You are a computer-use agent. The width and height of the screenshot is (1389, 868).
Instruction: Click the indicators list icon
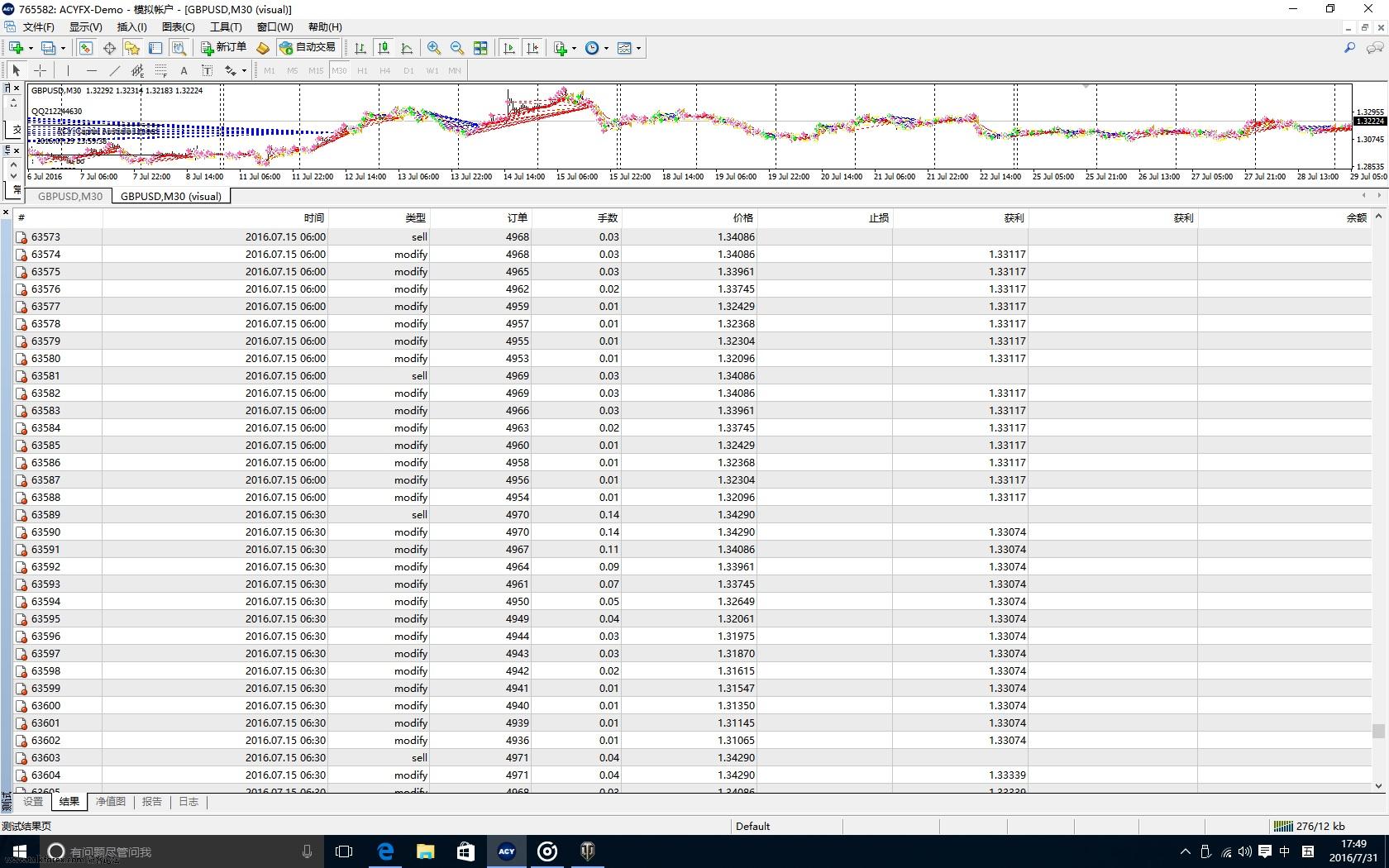[x=561, y=48]
